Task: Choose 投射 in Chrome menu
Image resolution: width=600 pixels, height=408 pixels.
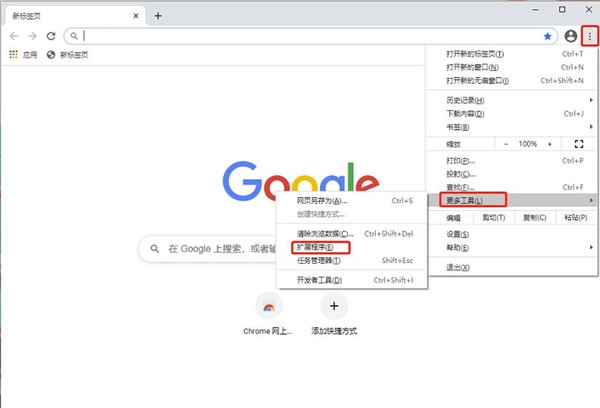Action: [512, 174]
